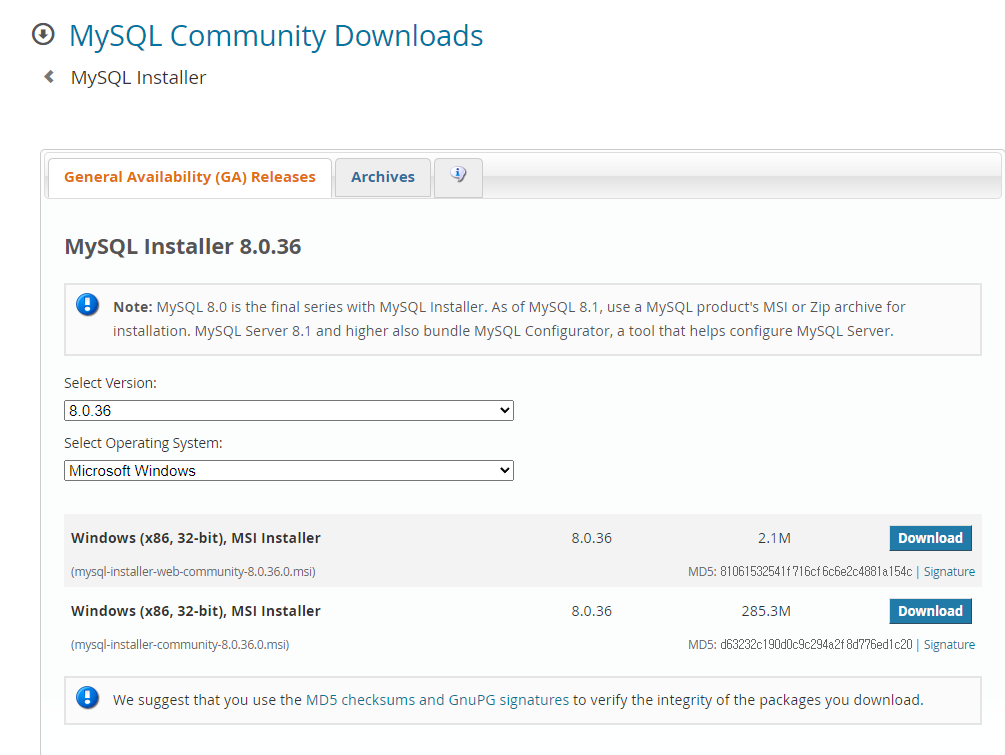This screenshot has height=755, width=1005.
Task: Click the MySQL Installer breadcrumb text
Action: pos(138,78)
